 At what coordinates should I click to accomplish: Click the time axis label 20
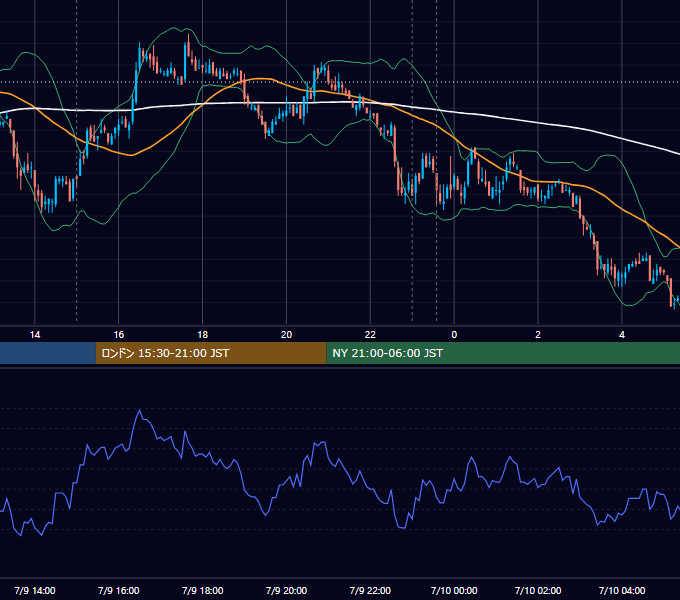[x=286, y=335]
